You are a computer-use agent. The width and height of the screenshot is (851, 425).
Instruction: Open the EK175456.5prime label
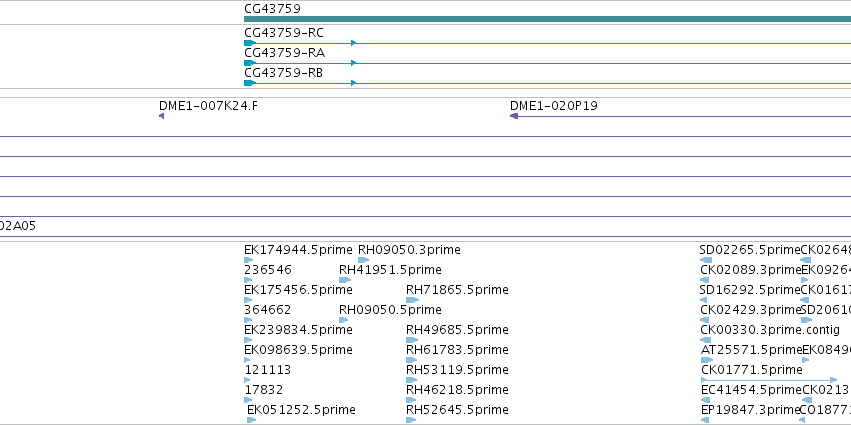tap(298, 290)
